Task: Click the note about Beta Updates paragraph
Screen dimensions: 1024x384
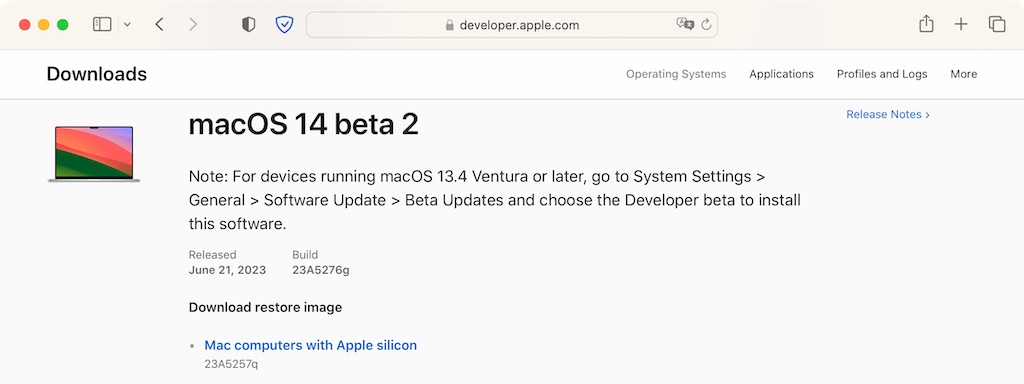Action: click(x=494, y=200)
